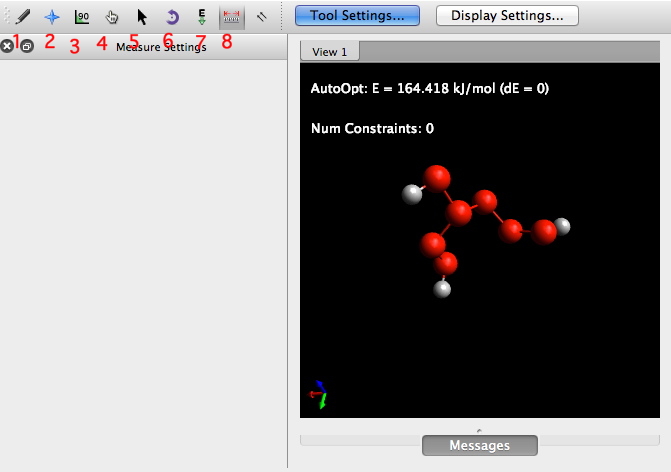671x472 pixels.
Task: Select the Manipulate hand tool
Action: [112, 17]
